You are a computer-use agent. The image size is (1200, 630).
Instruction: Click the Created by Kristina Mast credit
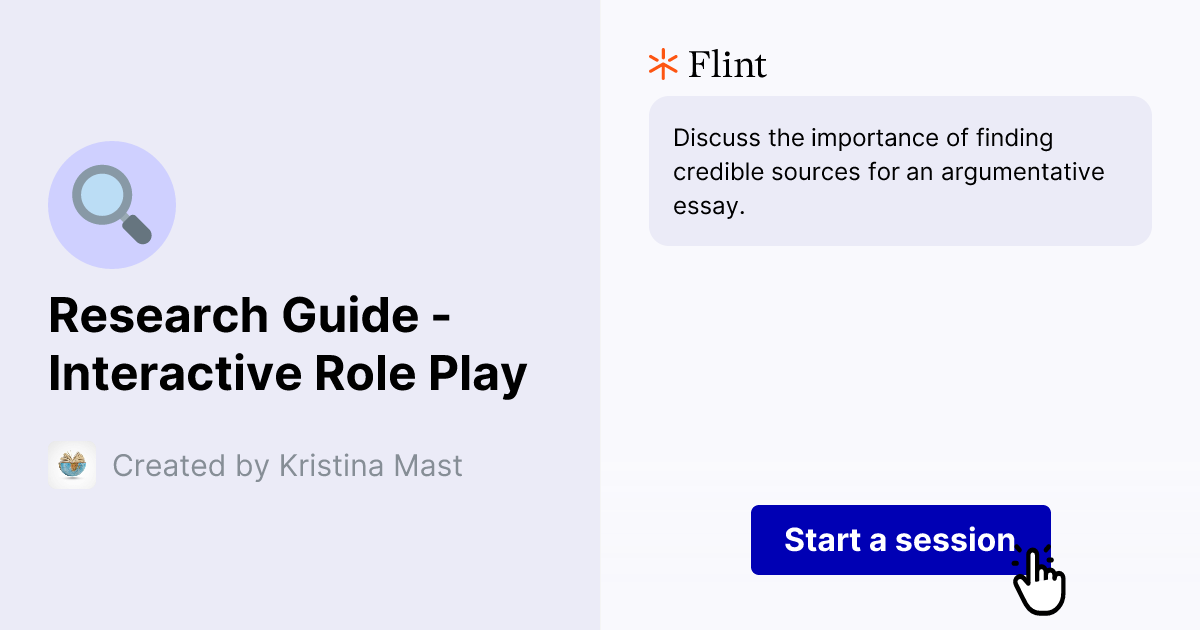[288, 465]
